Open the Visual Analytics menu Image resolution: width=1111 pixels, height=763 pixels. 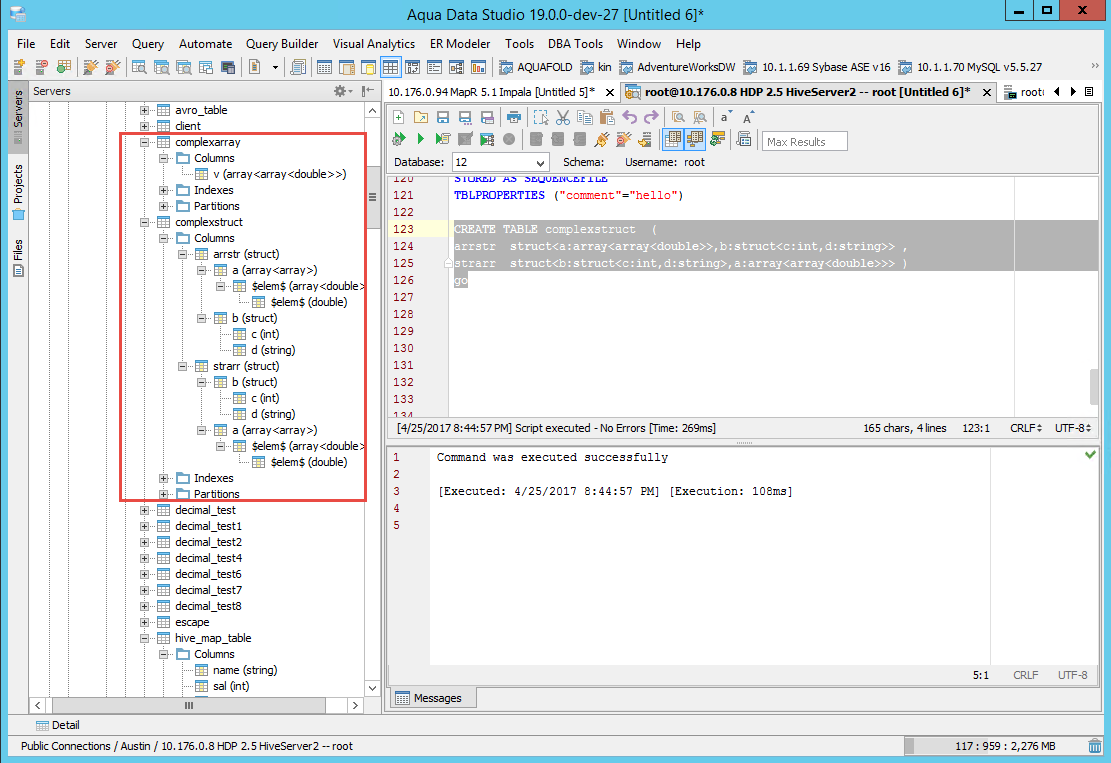(373, 44)
